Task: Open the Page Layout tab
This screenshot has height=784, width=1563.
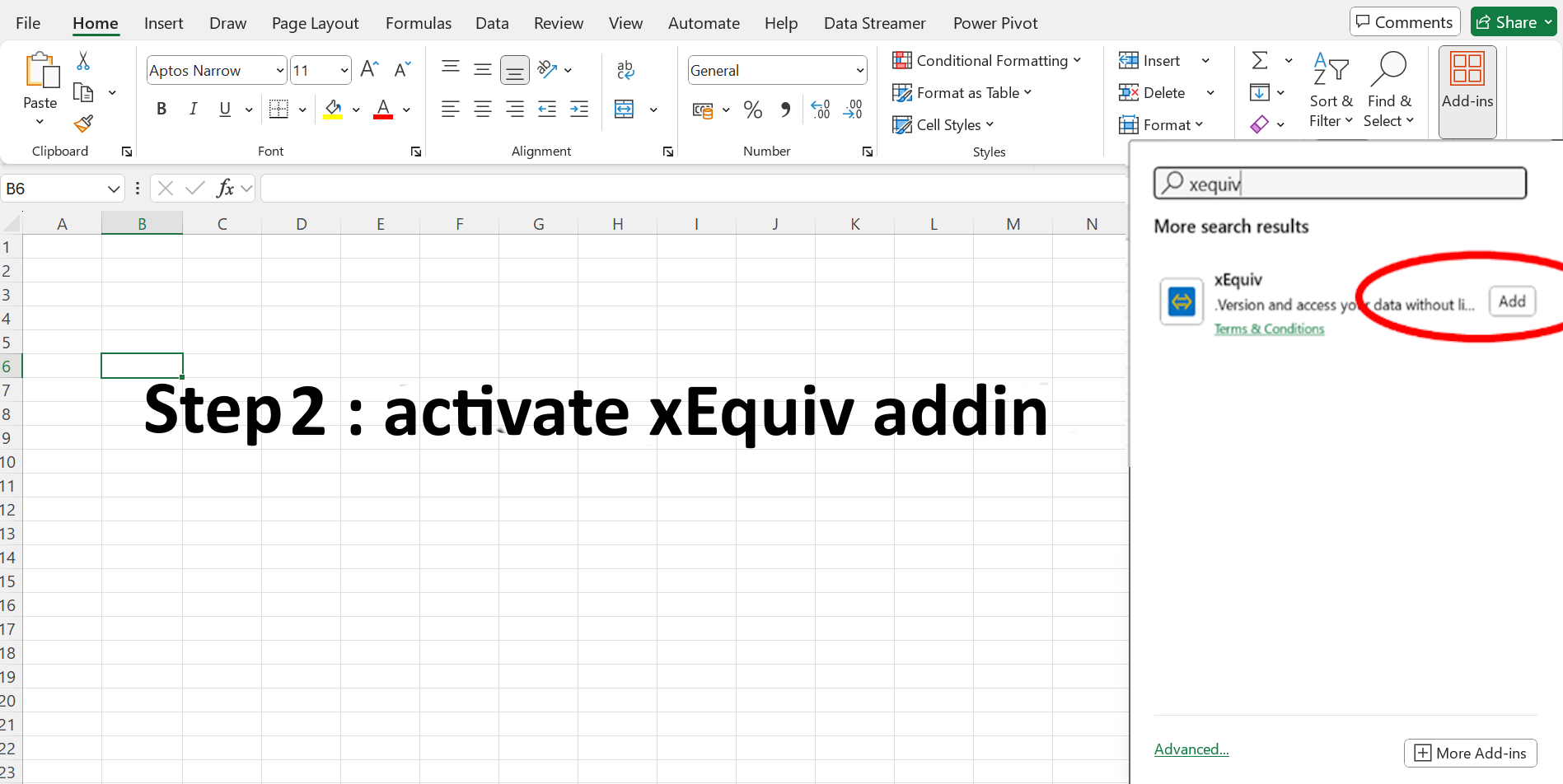Action: [x=315, y=23]
